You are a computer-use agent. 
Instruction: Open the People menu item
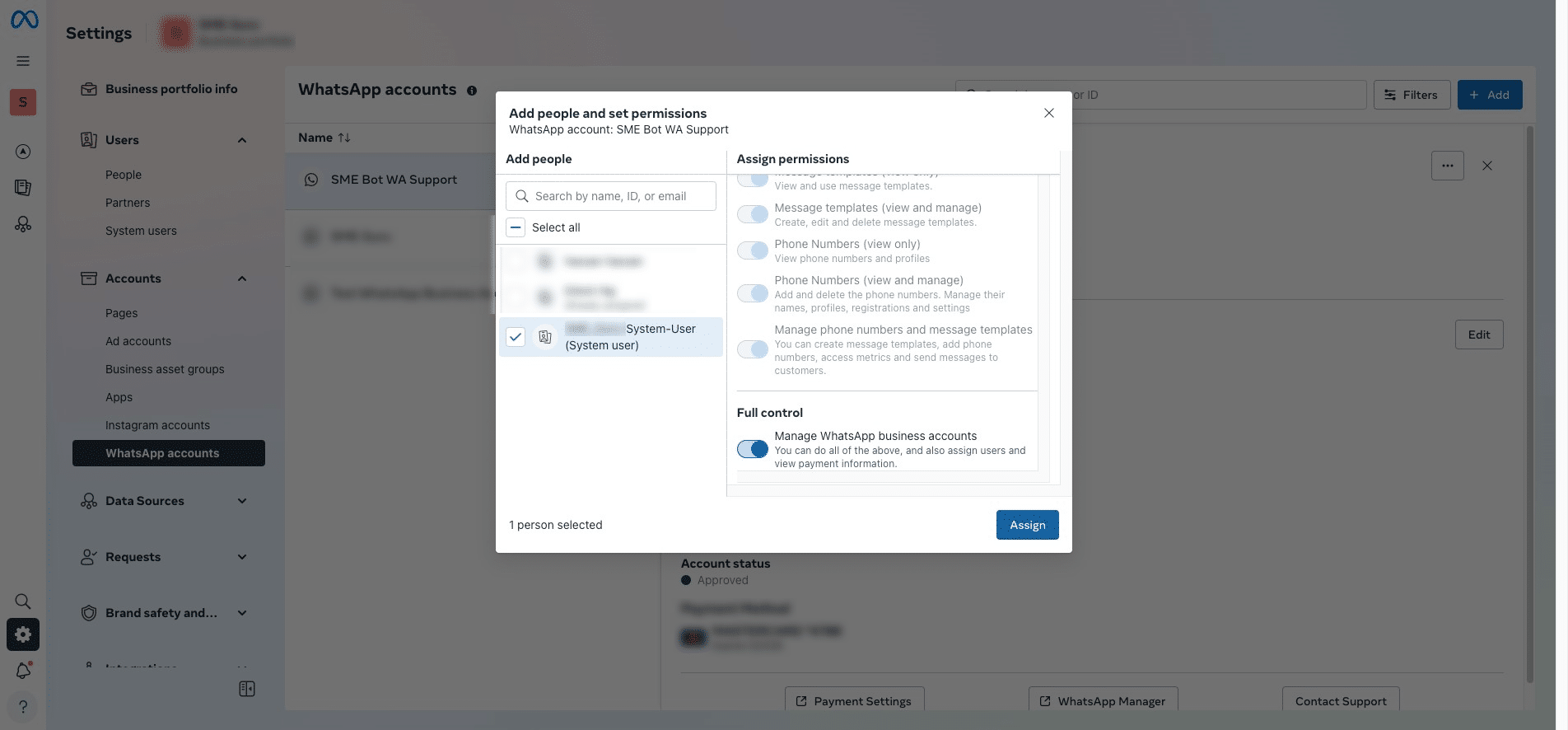(x=124, y=175)
